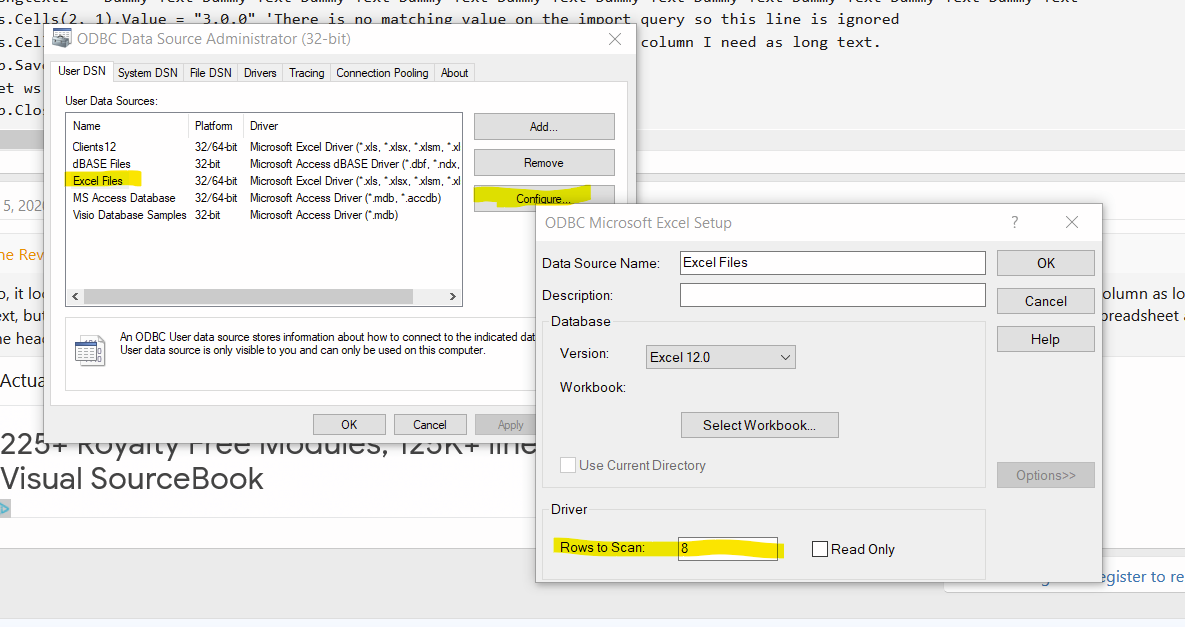Click the Add... button
Screen dimensions: 1185x627
coord(544,127)
